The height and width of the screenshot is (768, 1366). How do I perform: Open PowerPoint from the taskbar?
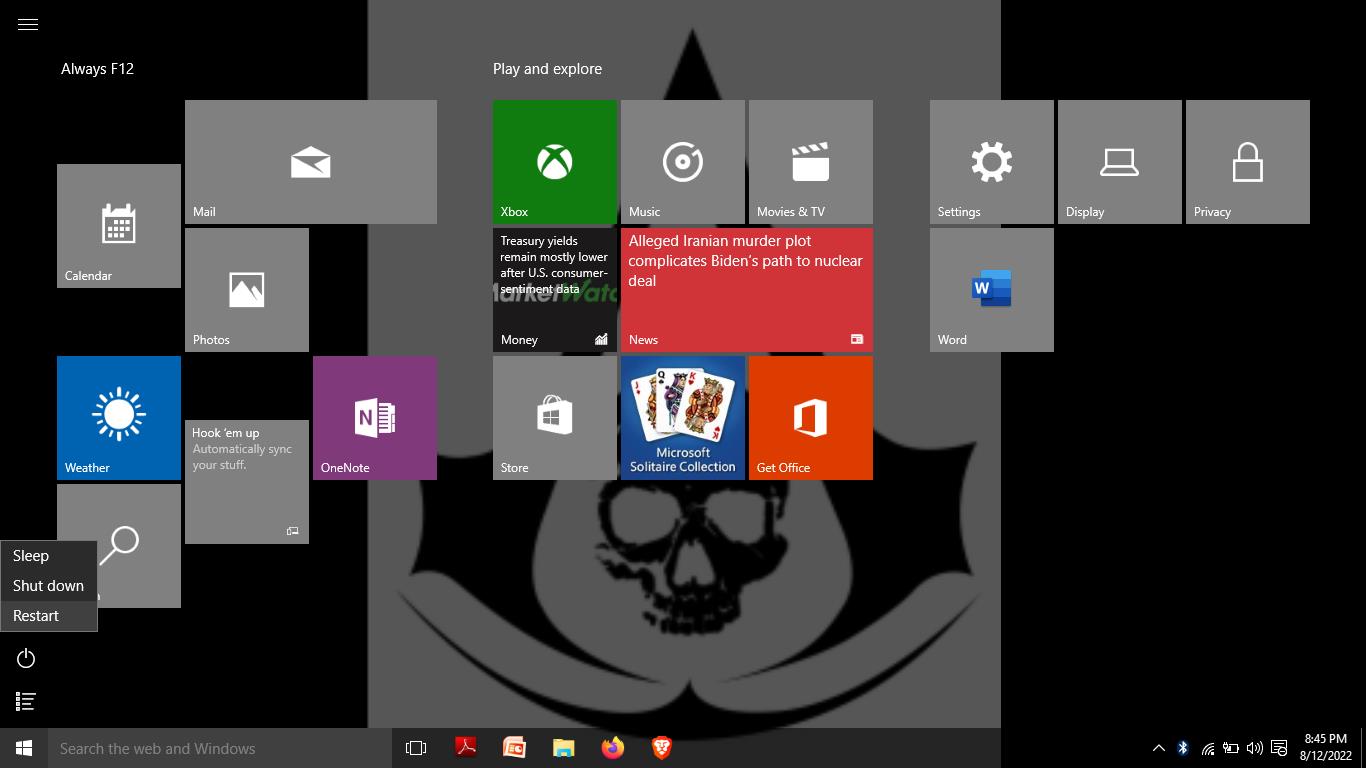pos(514,748)
